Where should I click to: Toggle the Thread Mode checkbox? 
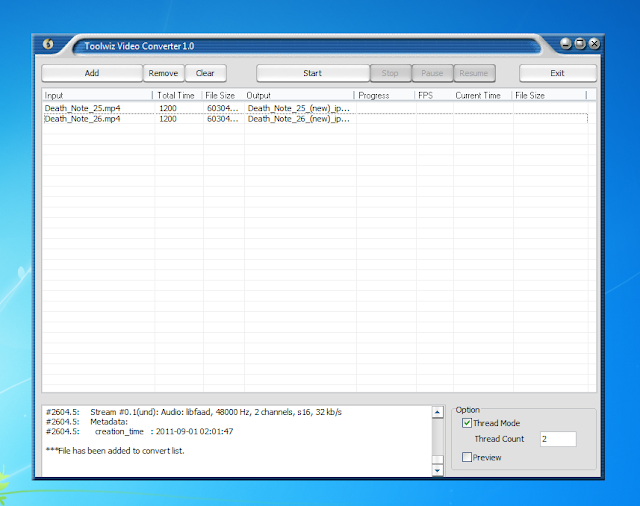[467, 423]
